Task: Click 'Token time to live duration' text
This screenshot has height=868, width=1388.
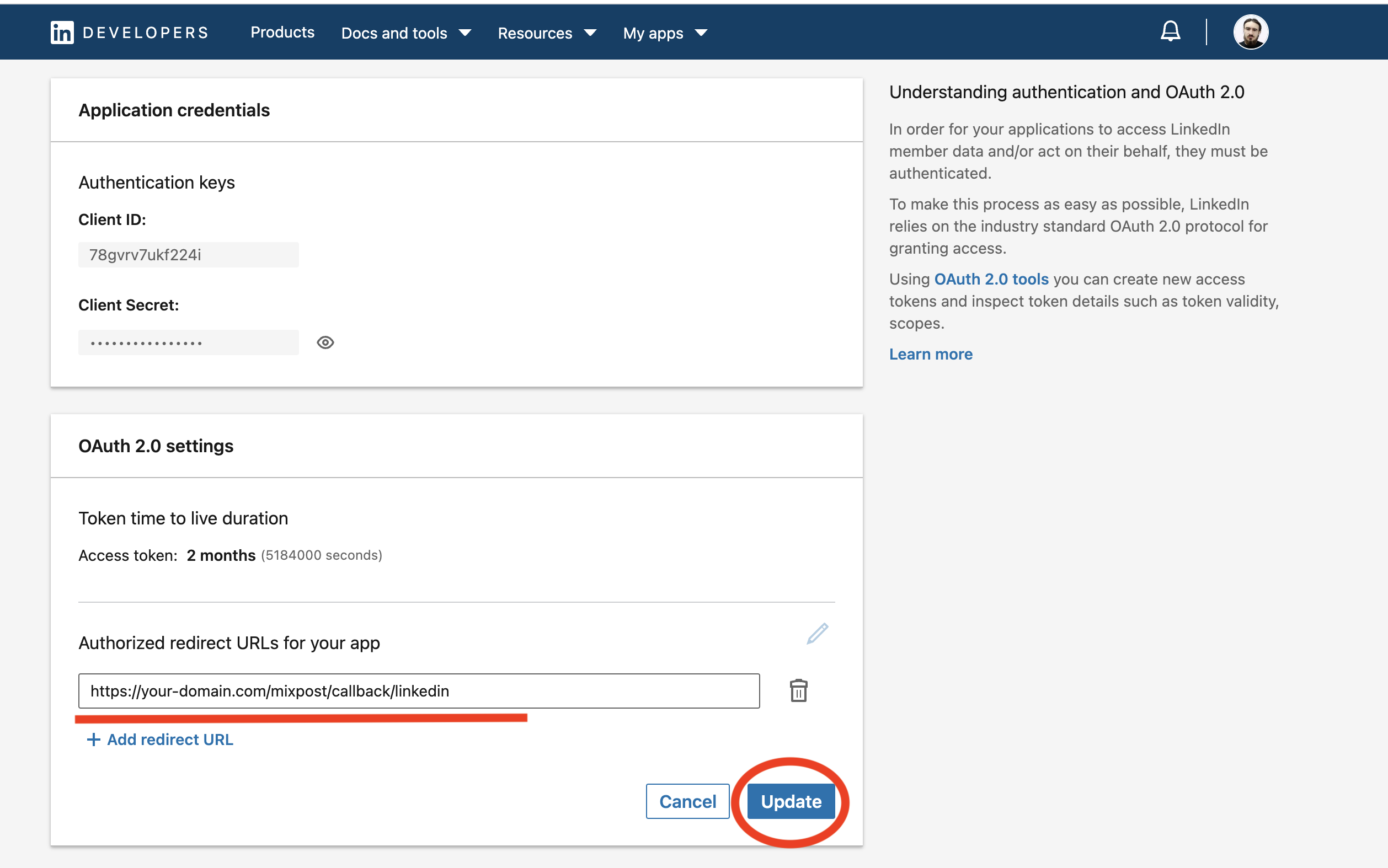Action: (x=183, y=518)
